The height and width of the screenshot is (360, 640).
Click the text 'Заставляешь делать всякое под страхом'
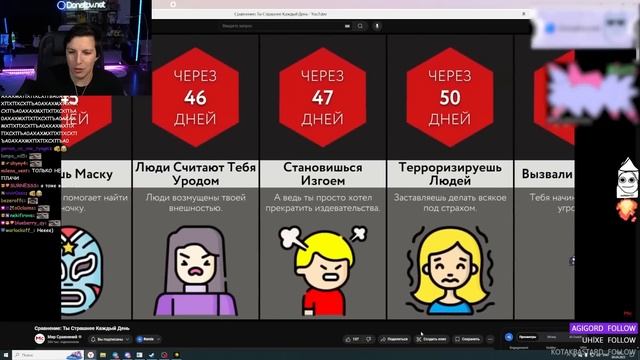point(450,202)
